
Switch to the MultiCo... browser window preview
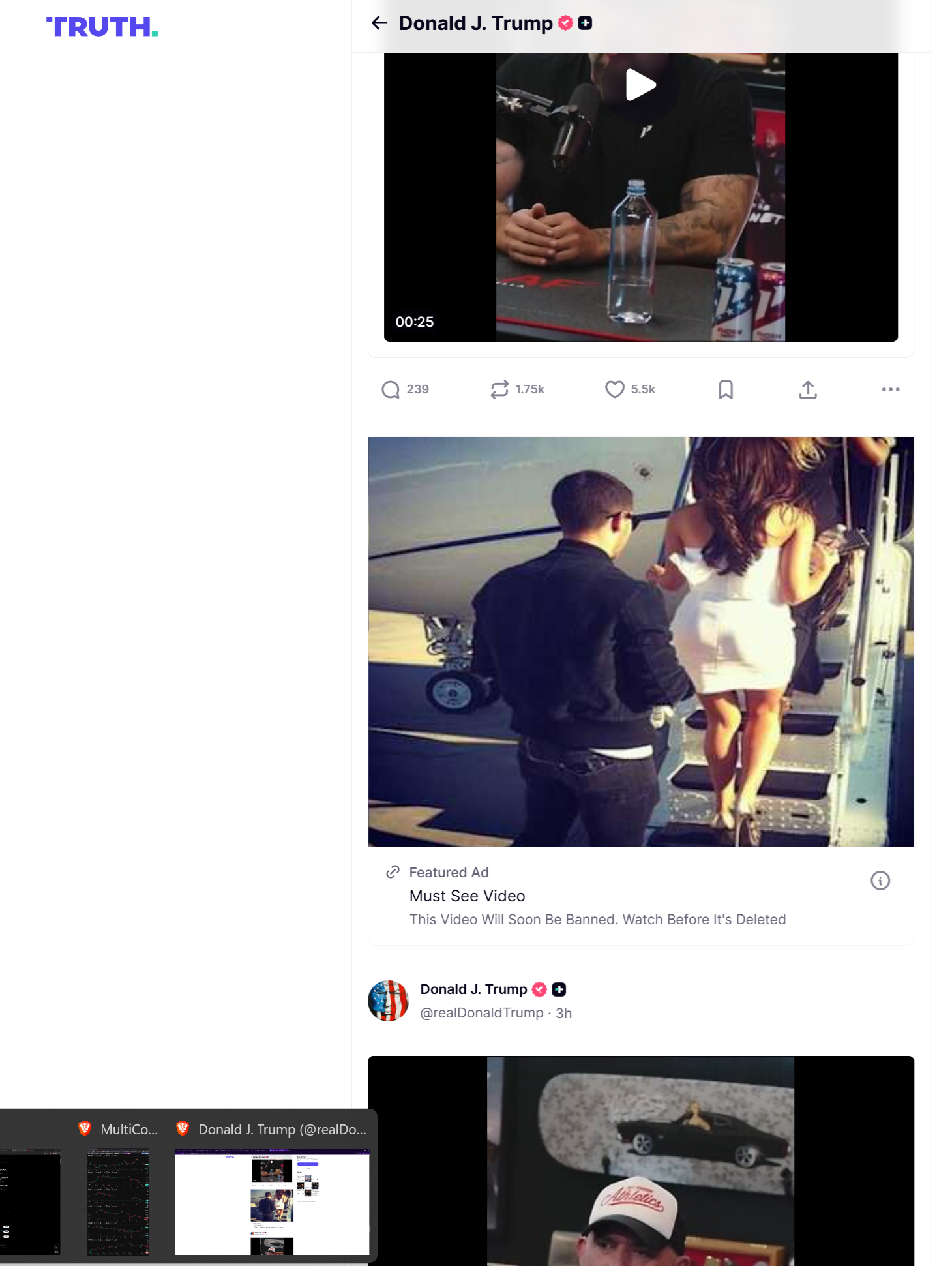point(118,1201)
